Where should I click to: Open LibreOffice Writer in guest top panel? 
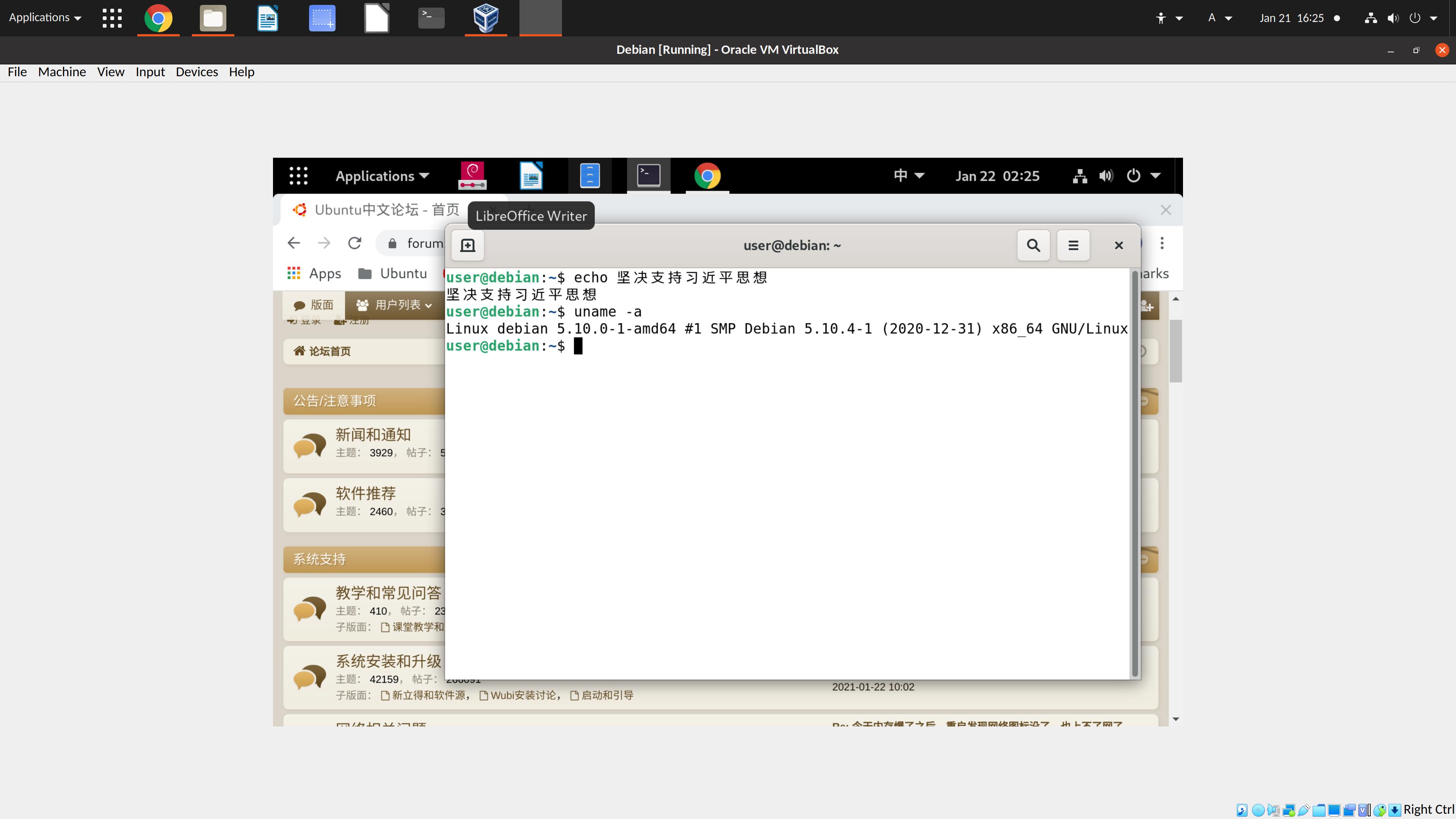point(531,176)
